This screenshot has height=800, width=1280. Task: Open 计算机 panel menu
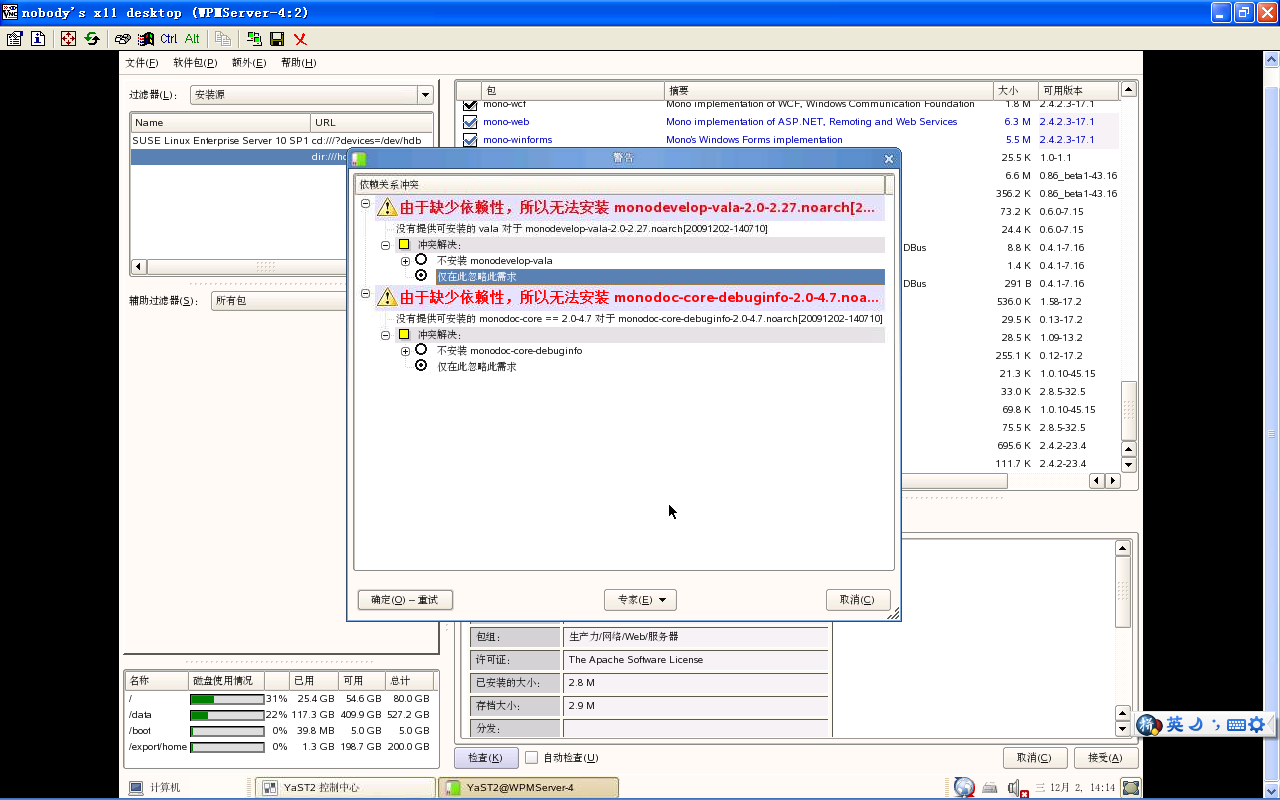[x=155, y=788]
